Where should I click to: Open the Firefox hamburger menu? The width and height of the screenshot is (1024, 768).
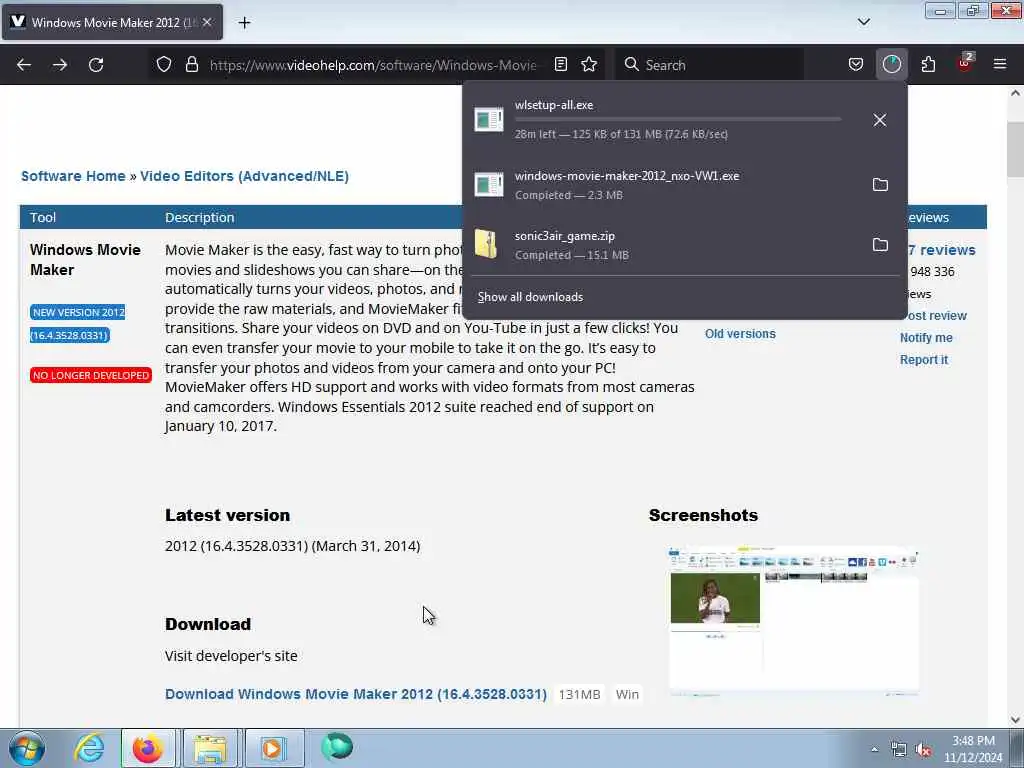click(x=1000, y=65)
